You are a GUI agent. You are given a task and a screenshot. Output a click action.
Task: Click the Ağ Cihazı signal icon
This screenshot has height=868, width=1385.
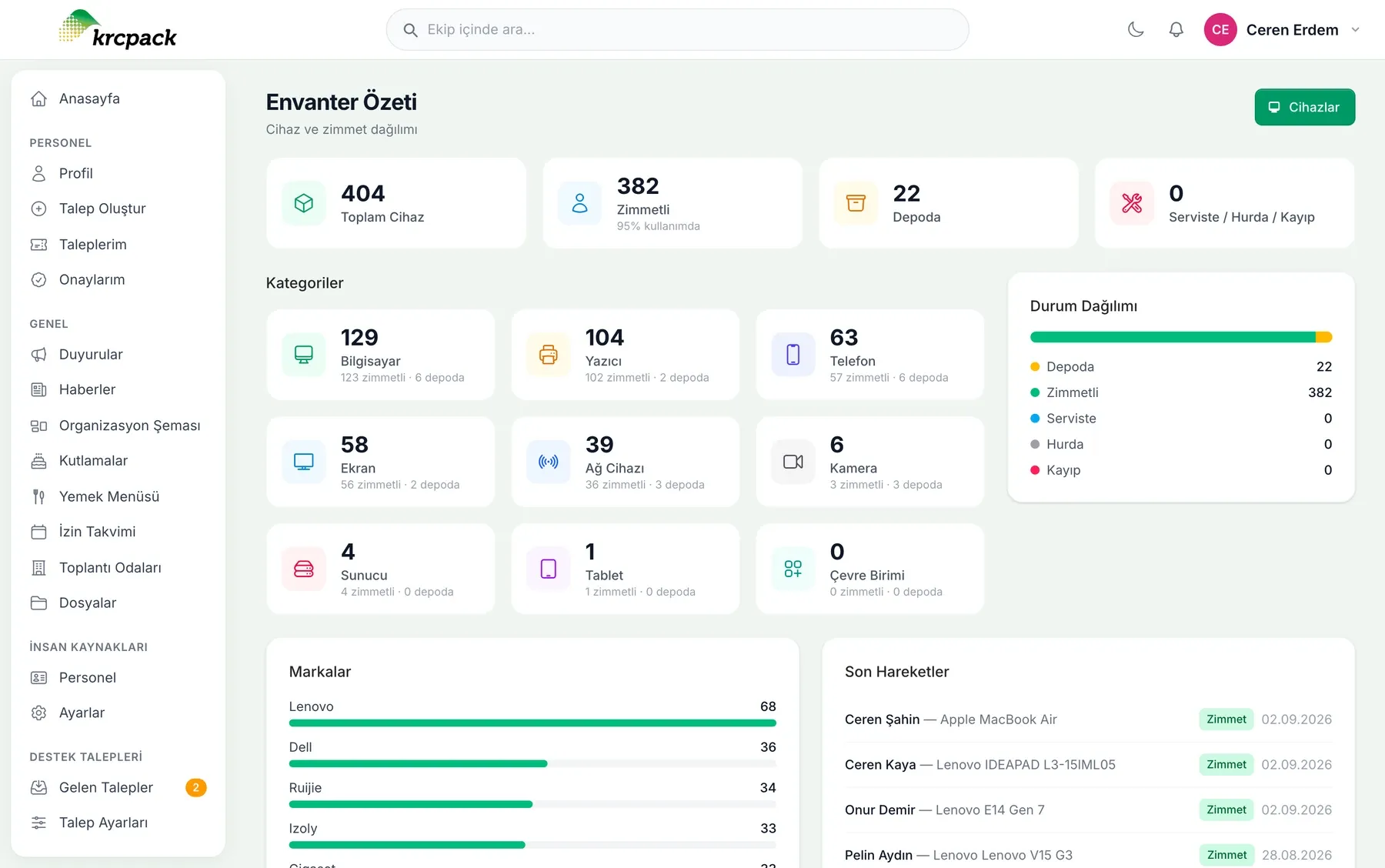[x=549, y=462]
